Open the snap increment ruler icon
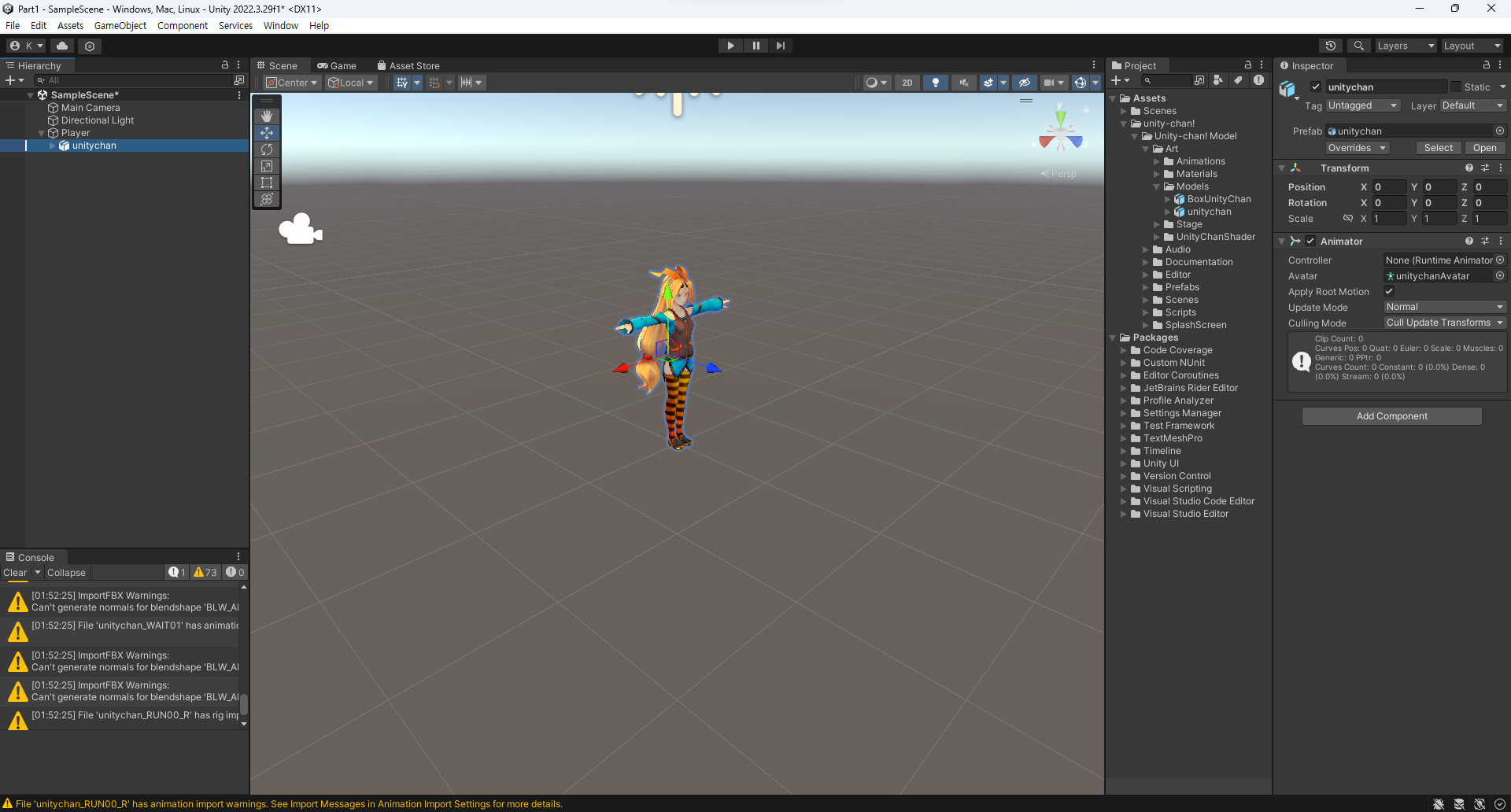Image resolution: width=1511 pixels, height=812 pixels. click(466, 83)
